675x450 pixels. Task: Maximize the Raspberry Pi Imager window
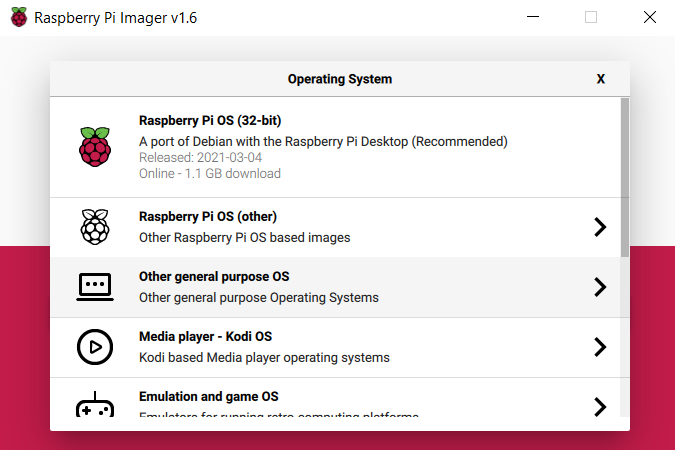pos(591,18)
